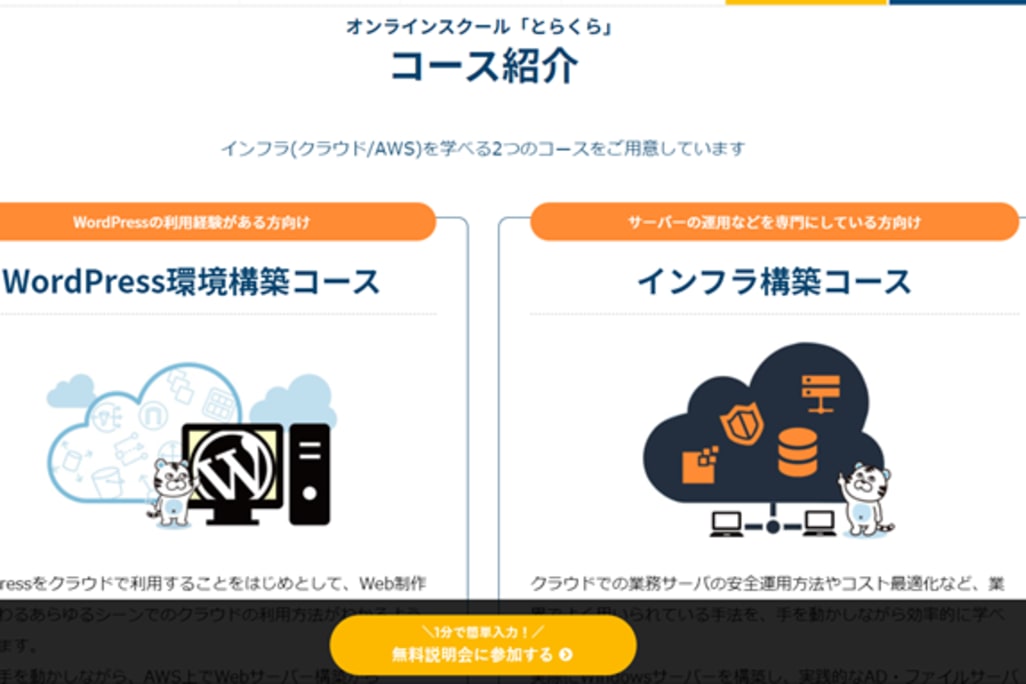Viewport: 1026px width, 684px height.
Task: Click the arrow icon in the yellow banner button
Action: [x=567, y=655]
